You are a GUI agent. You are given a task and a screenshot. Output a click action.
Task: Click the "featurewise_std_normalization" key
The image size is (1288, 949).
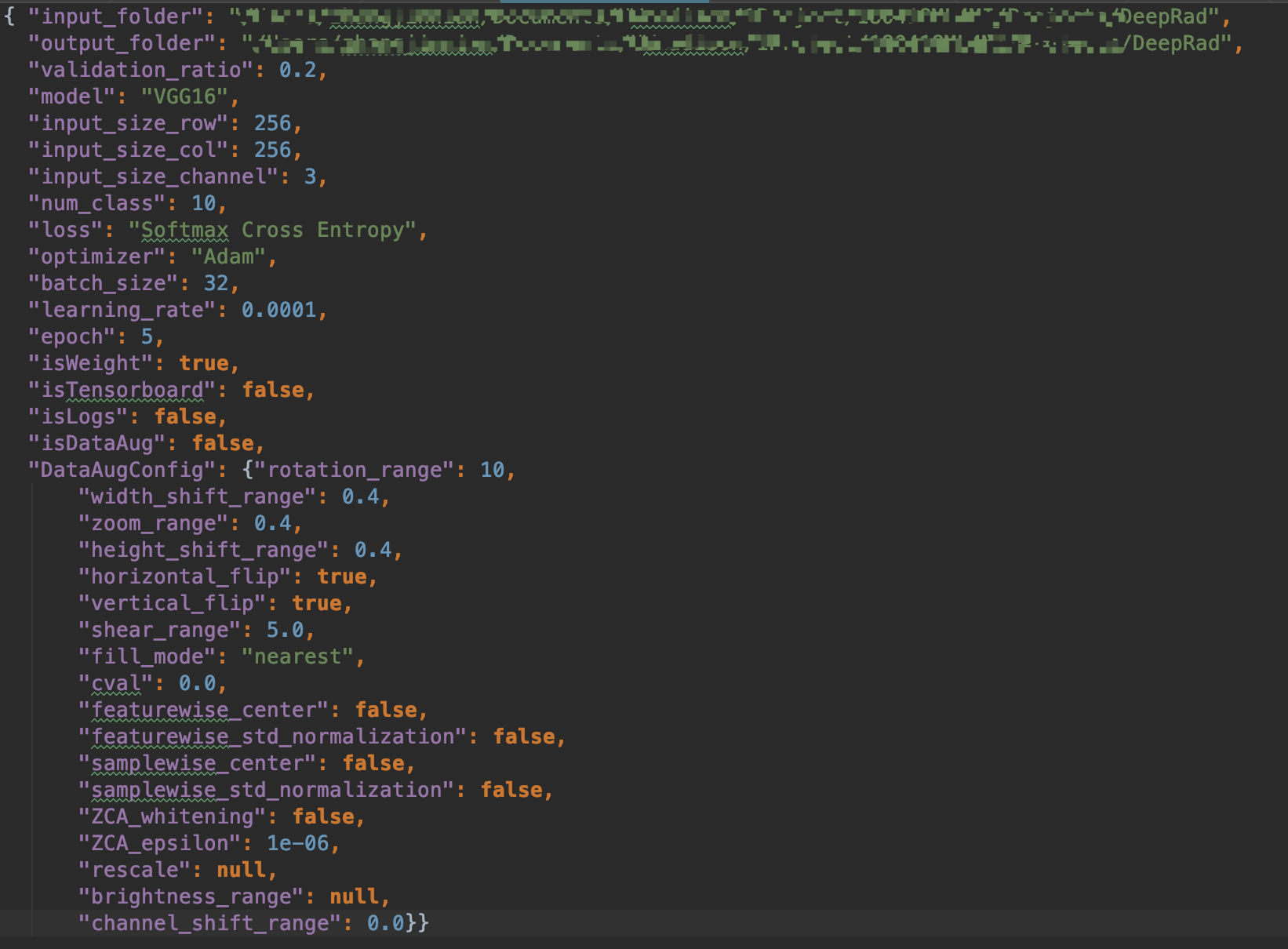click(x=273, y=736)
